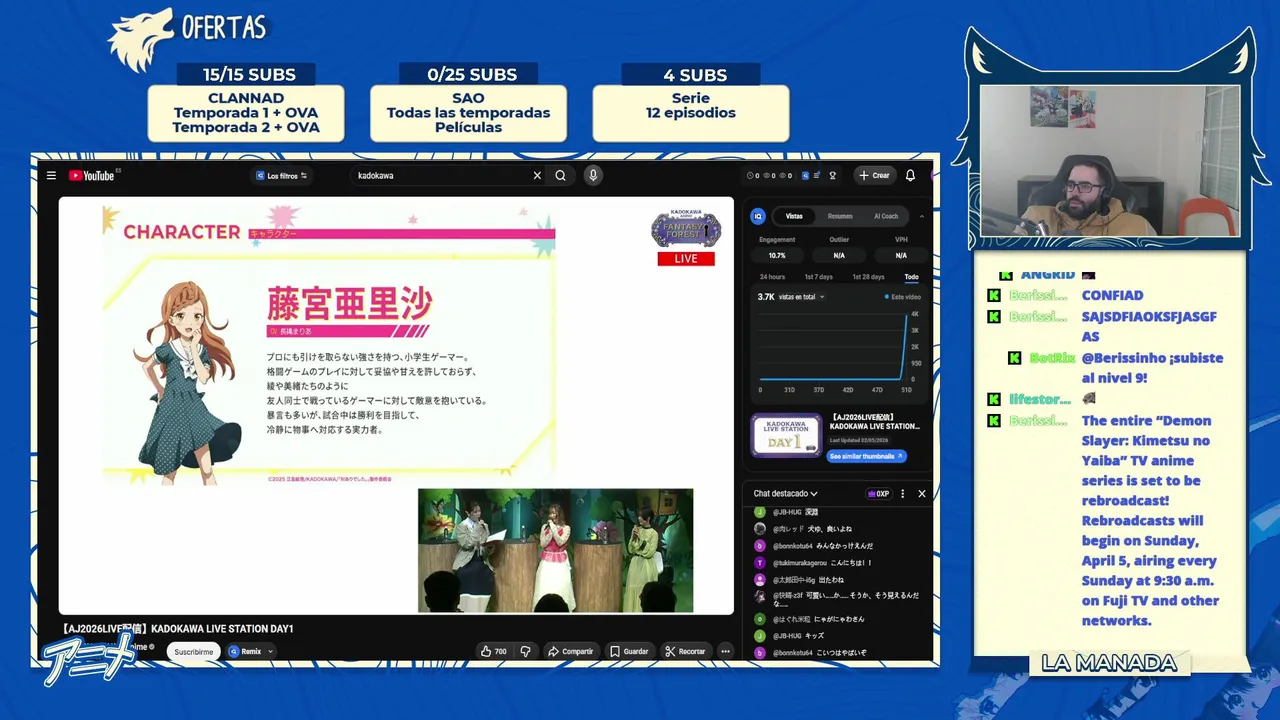Screen dimensions: 1280x720
Task: Switch to the Resumen tab
Action: click(x=840, y=216)
